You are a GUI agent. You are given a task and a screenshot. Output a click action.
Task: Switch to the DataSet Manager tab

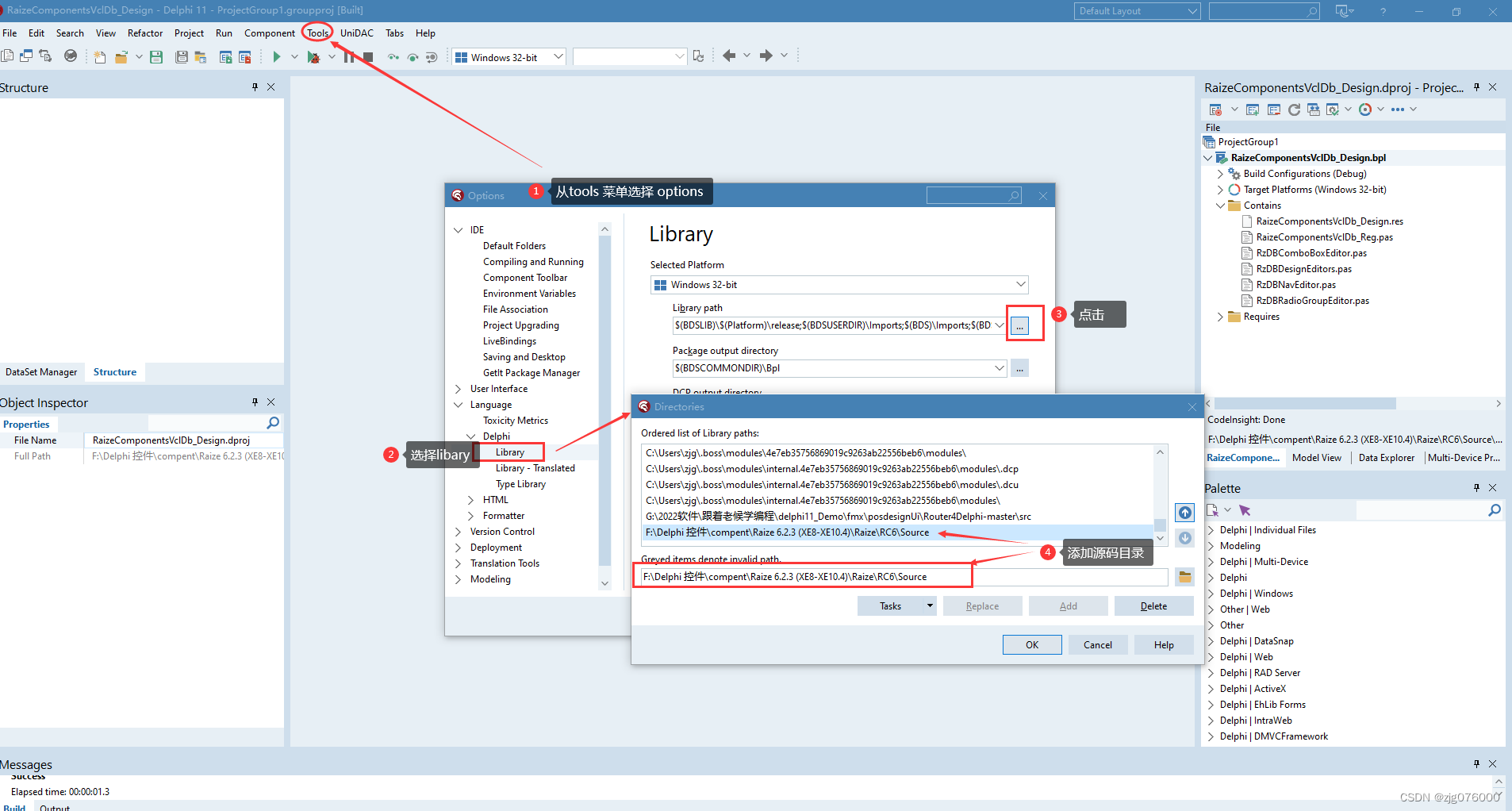click(x=42, y=371)
